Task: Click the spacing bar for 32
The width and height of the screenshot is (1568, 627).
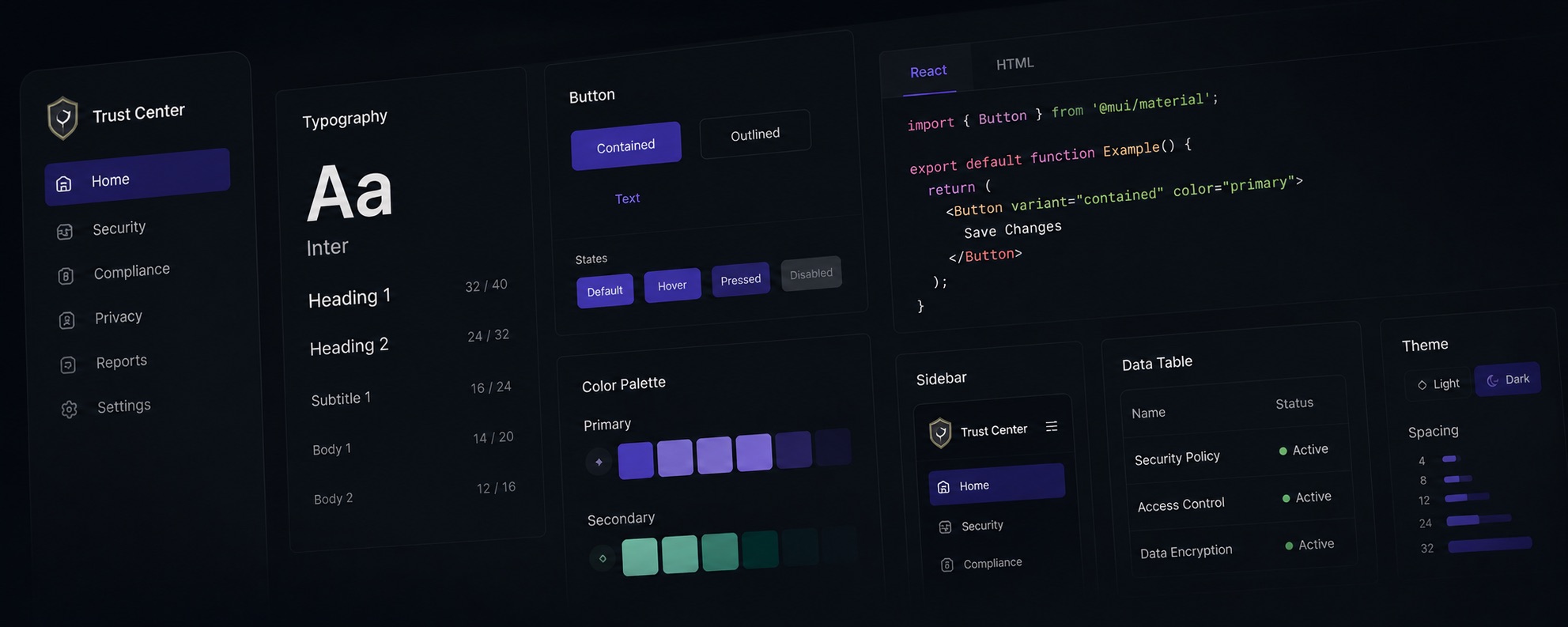Action: click(1489, 545)
